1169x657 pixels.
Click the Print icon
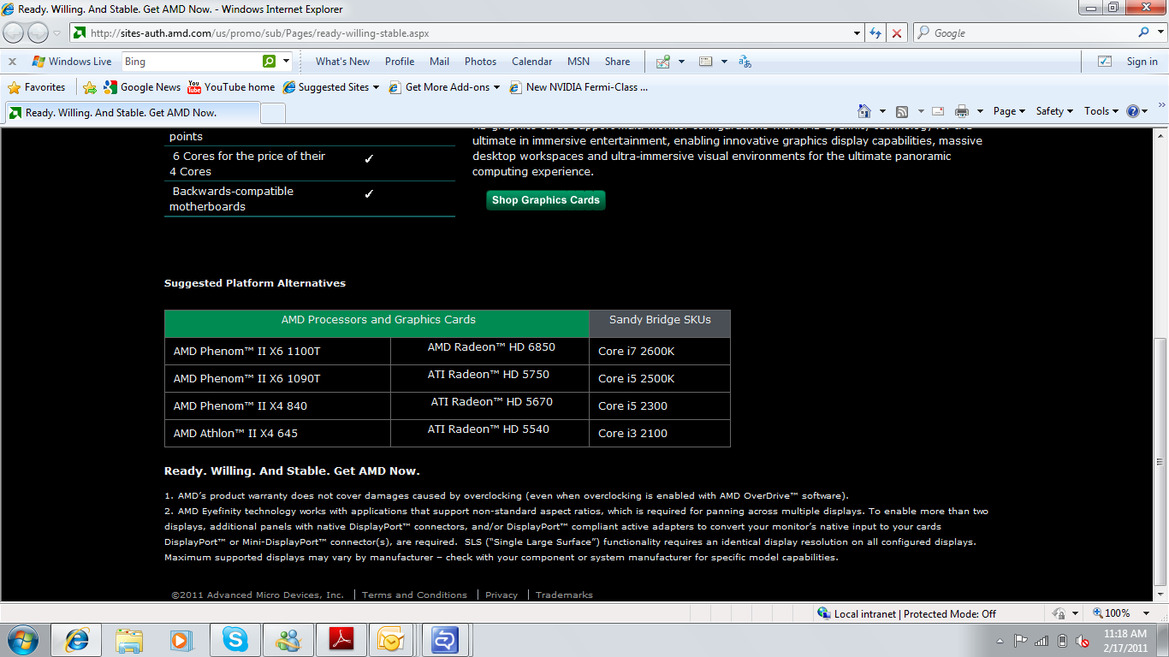962,111
